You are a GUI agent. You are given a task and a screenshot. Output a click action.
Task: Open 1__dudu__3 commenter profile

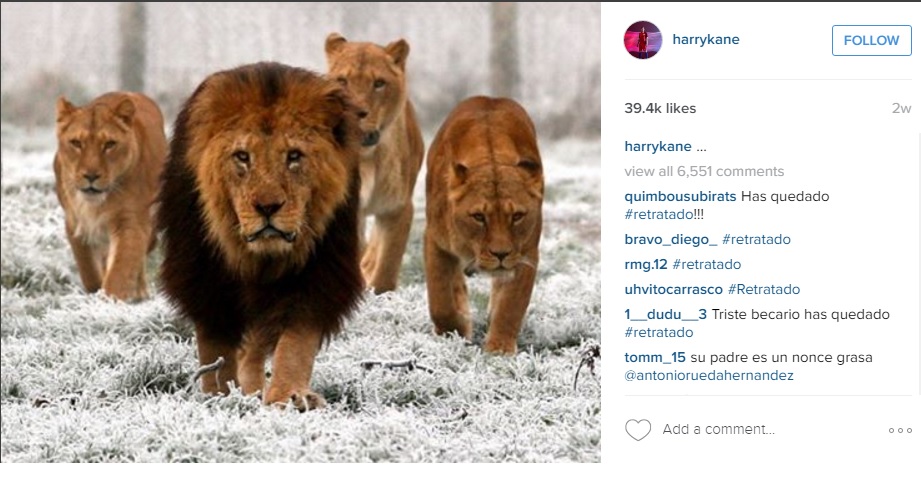coord(665,314)
